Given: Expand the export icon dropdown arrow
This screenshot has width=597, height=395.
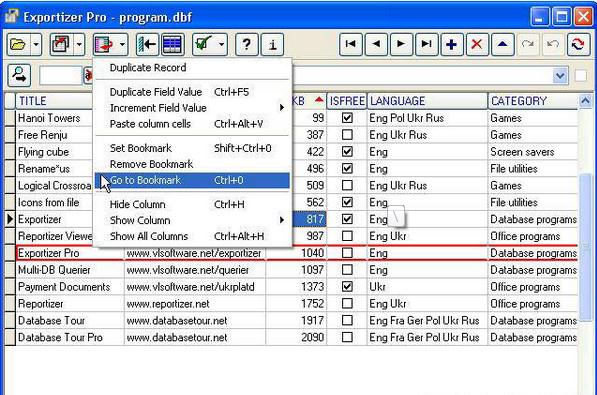Looking at the screenshot, I should (79, 45).
